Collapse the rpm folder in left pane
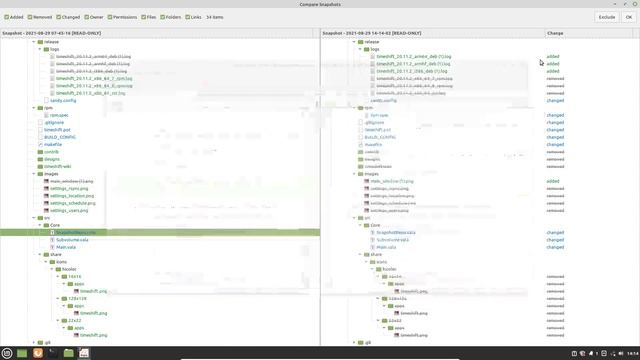The height and width of the screenshot is (360, 640). tap(34, 108)
